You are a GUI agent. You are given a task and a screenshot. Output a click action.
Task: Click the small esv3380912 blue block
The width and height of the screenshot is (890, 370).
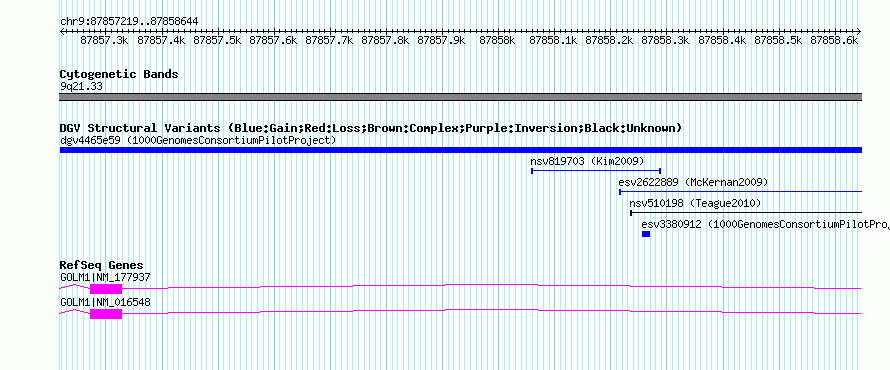[646, 234]
